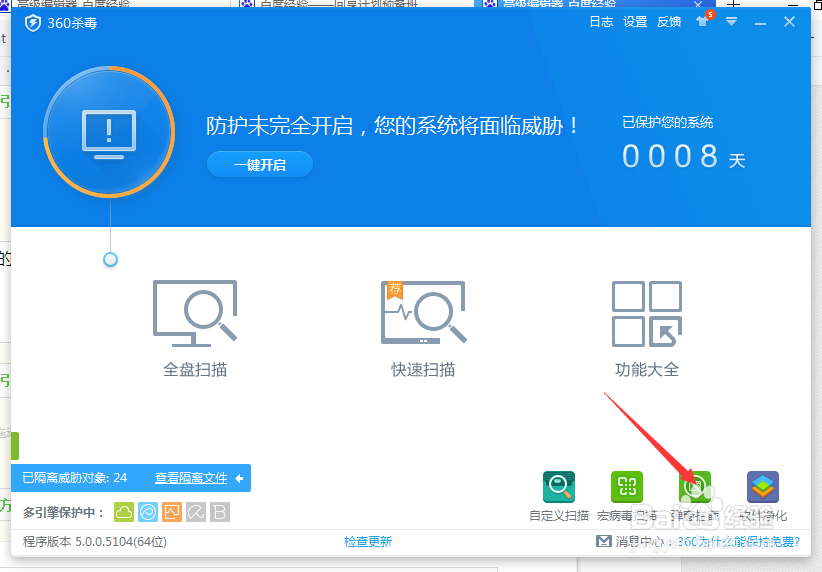This screenshot has width=822, height=572.
Task: Close the 360杀毒 window
Action: (789, 21)
